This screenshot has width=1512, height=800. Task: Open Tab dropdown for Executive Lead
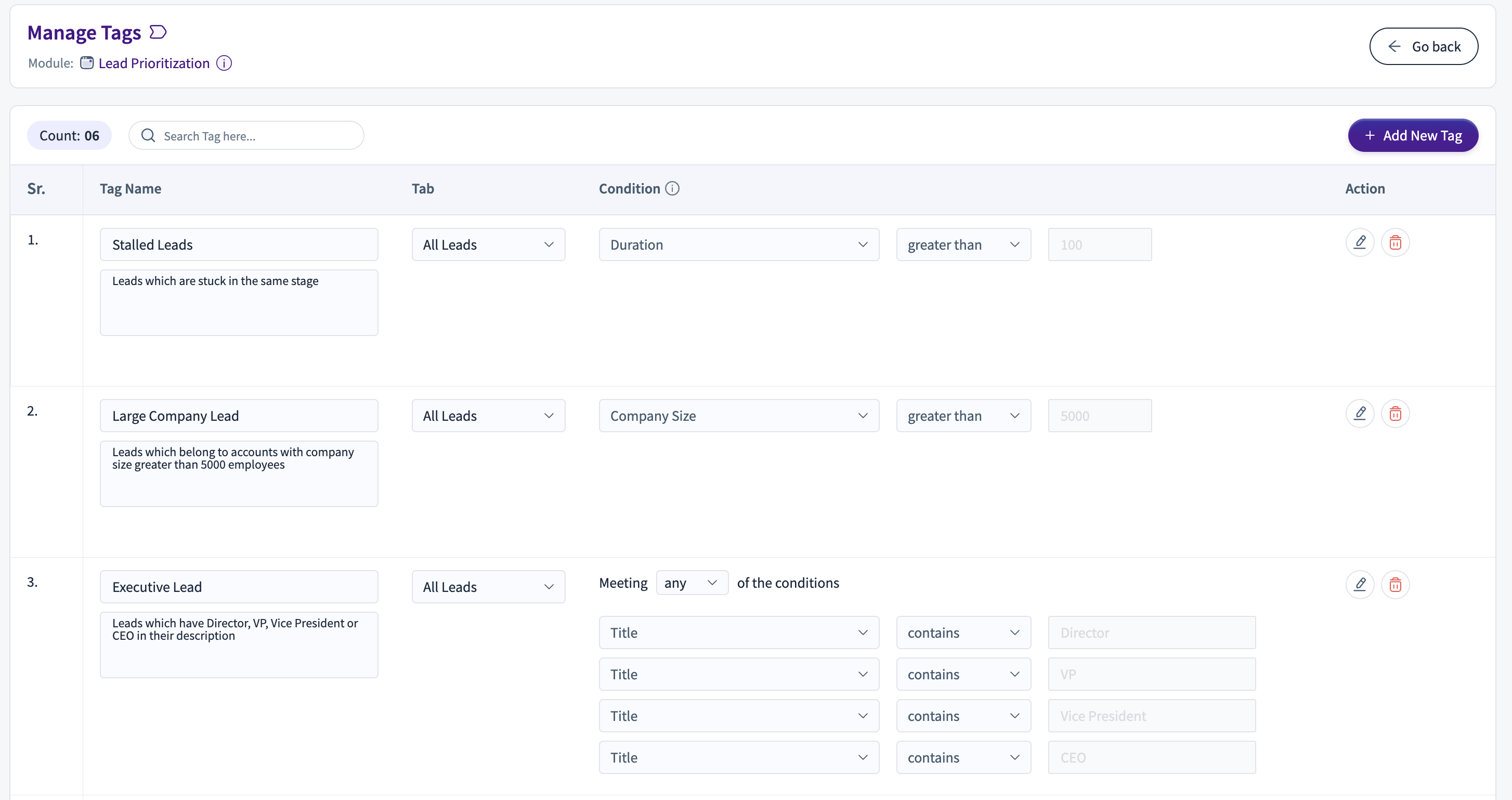[488, 587]
